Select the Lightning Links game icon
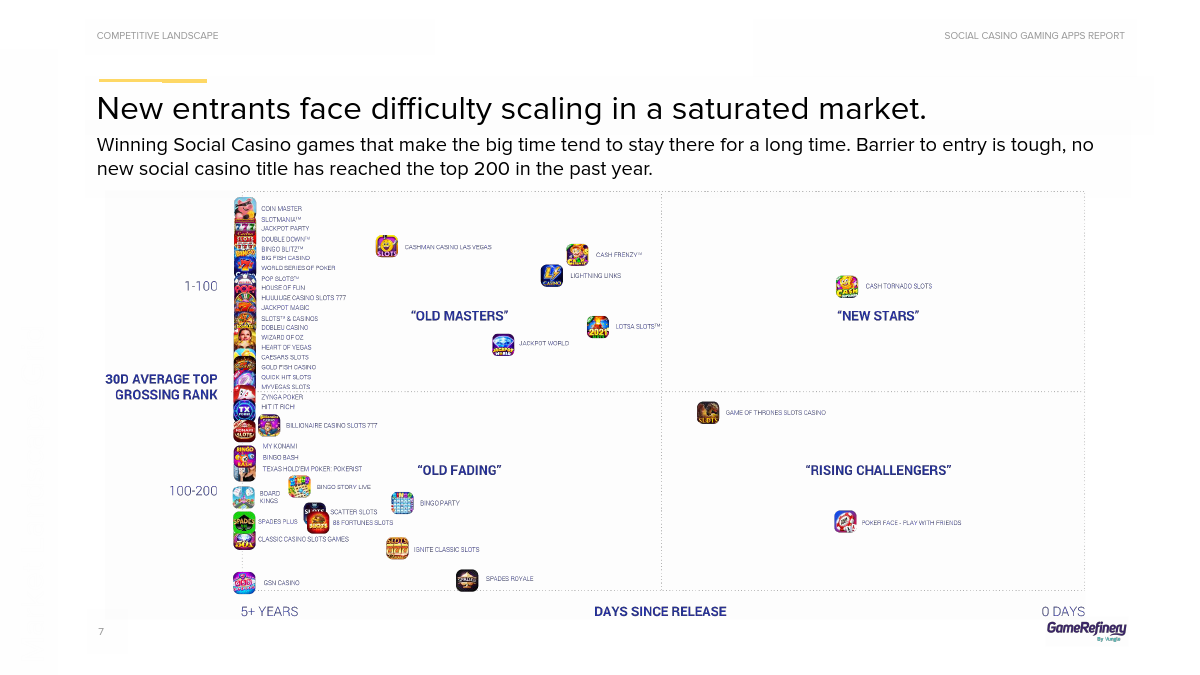 [552, 276]
